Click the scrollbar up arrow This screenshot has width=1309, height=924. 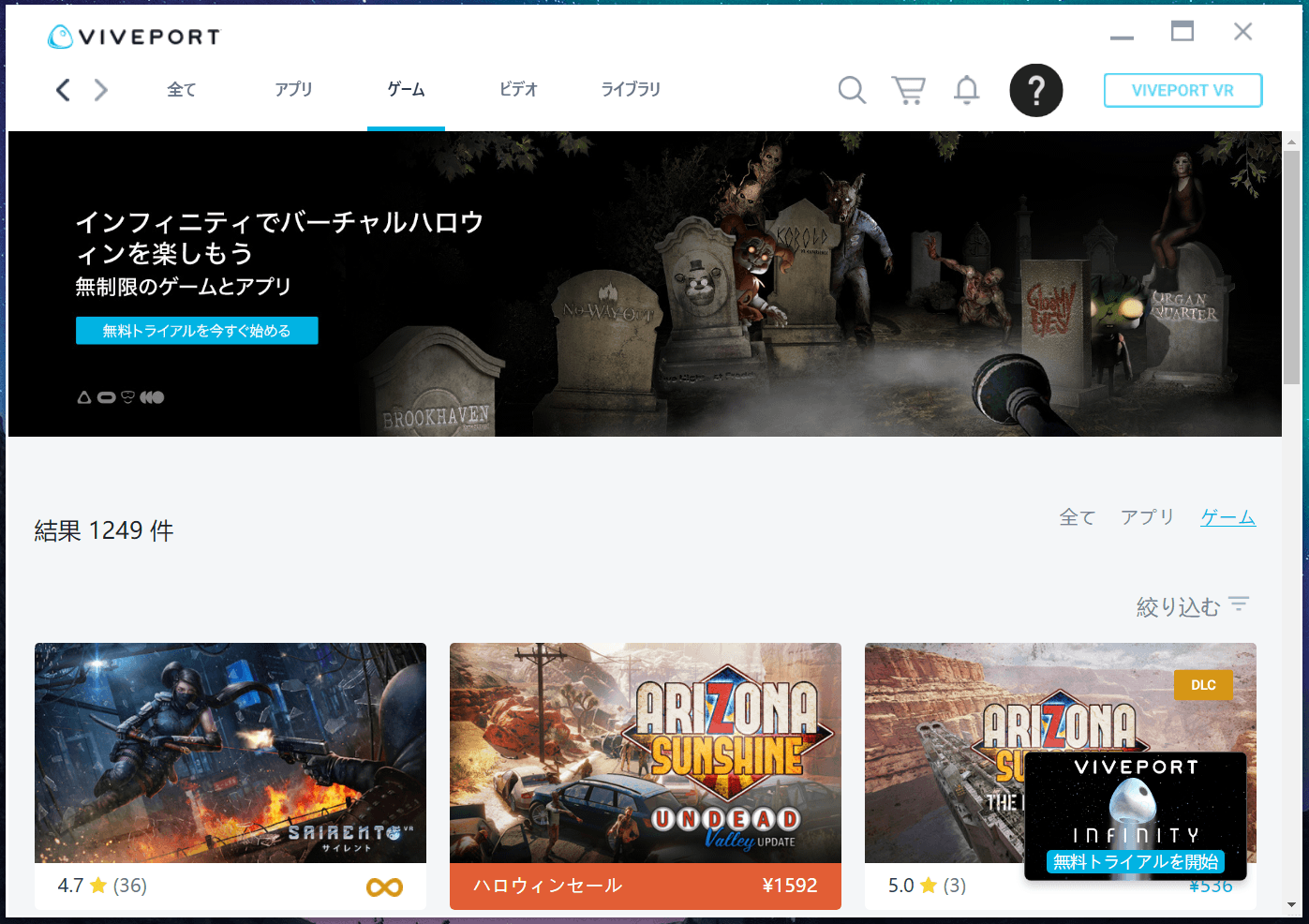1292,142
